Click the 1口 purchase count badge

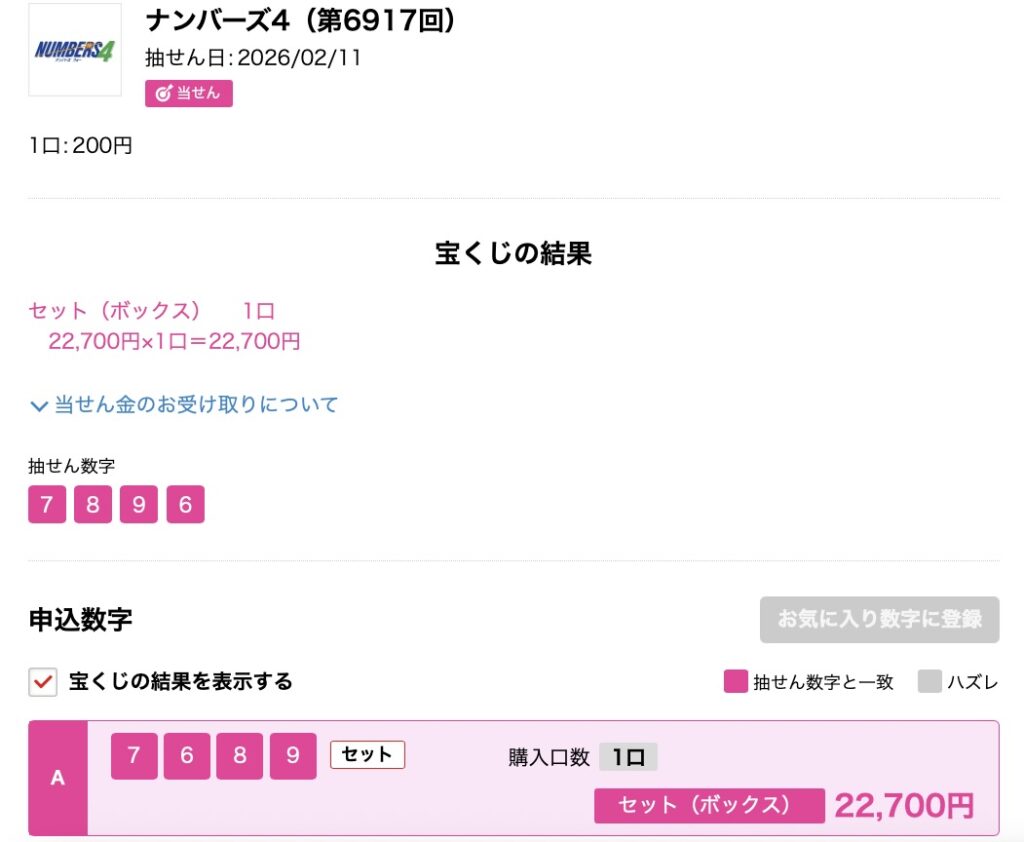[x=628, y=757]
